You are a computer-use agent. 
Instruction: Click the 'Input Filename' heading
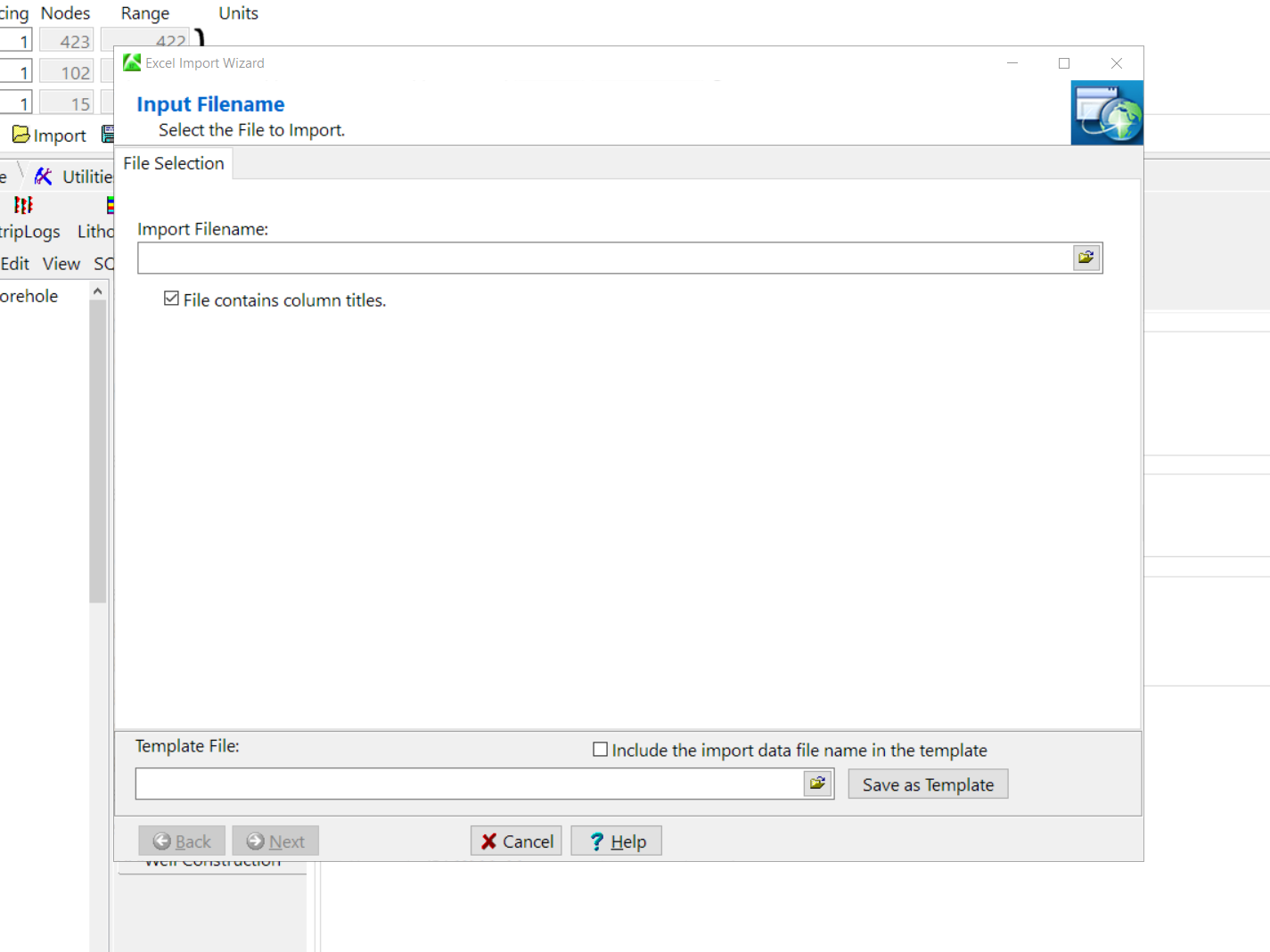pyautogui.click(x=210, y=104)
